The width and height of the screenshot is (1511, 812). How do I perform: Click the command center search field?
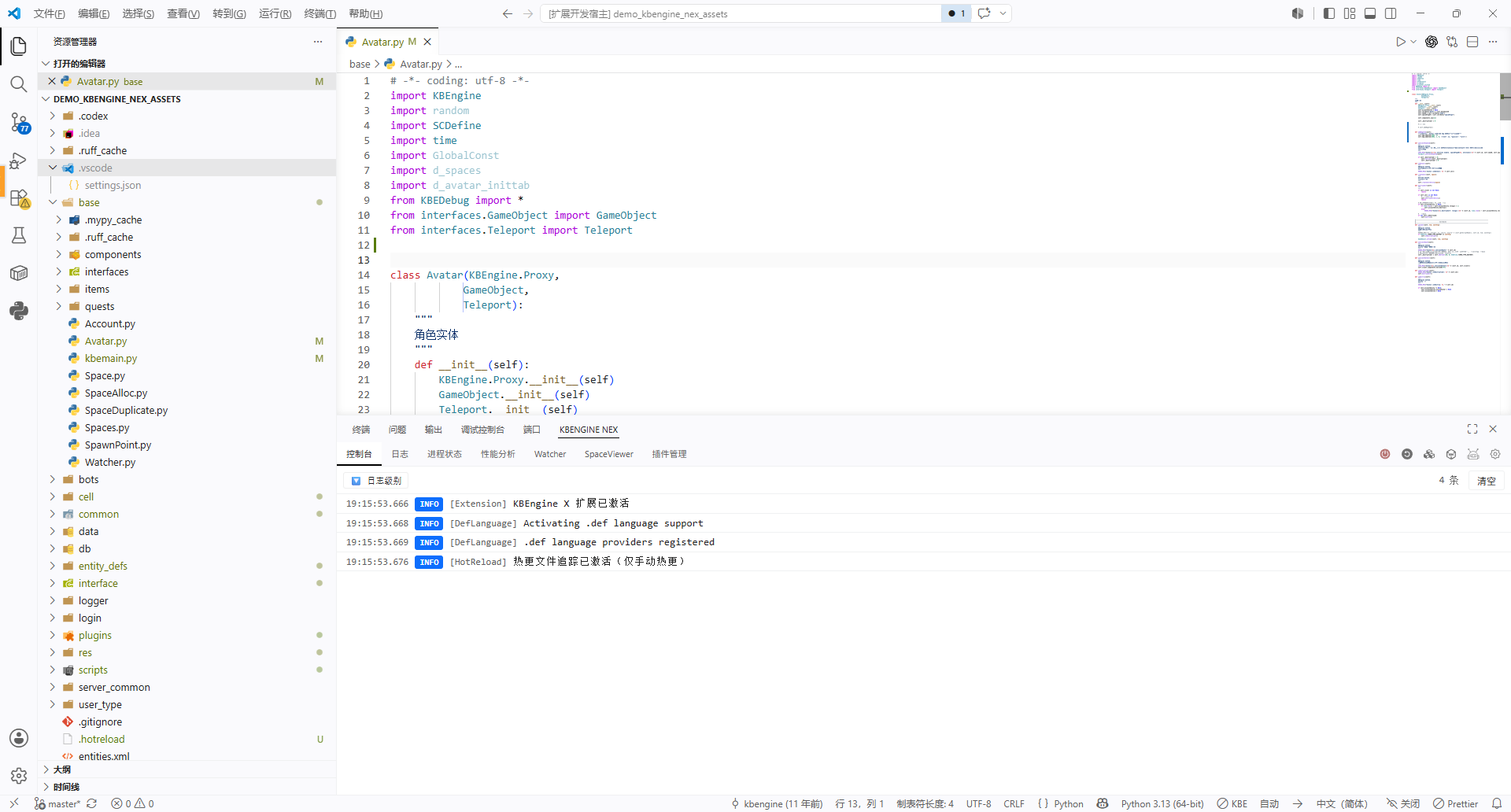(740, 13)
